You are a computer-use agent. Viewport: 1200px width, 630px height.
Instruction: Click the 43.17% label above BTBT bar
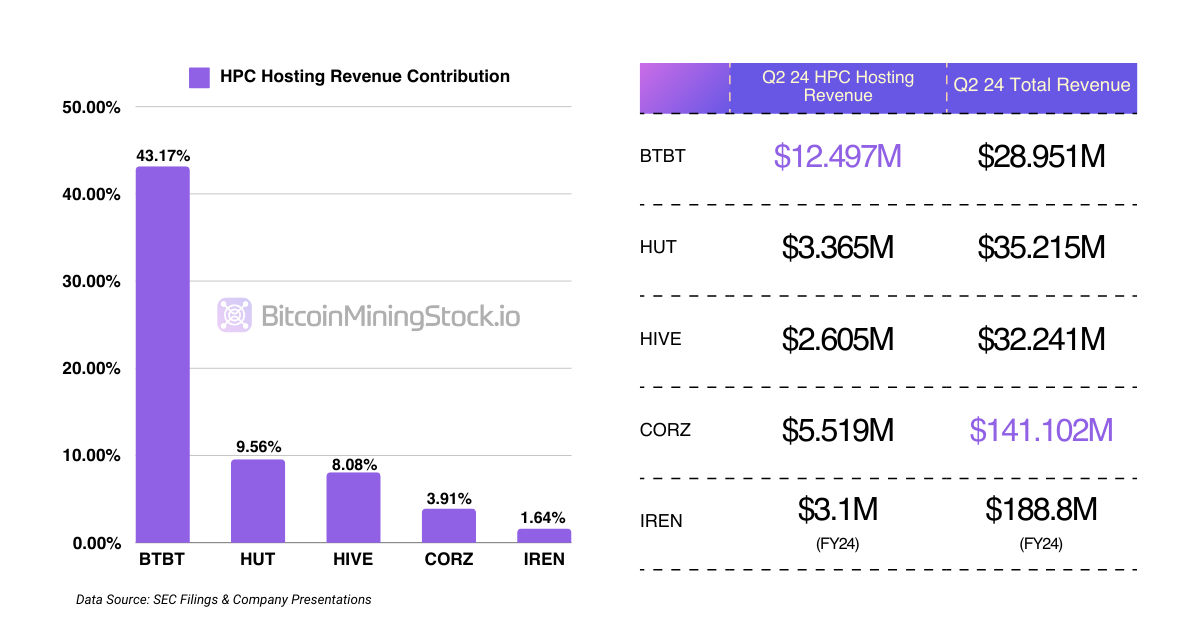(163, 156)
